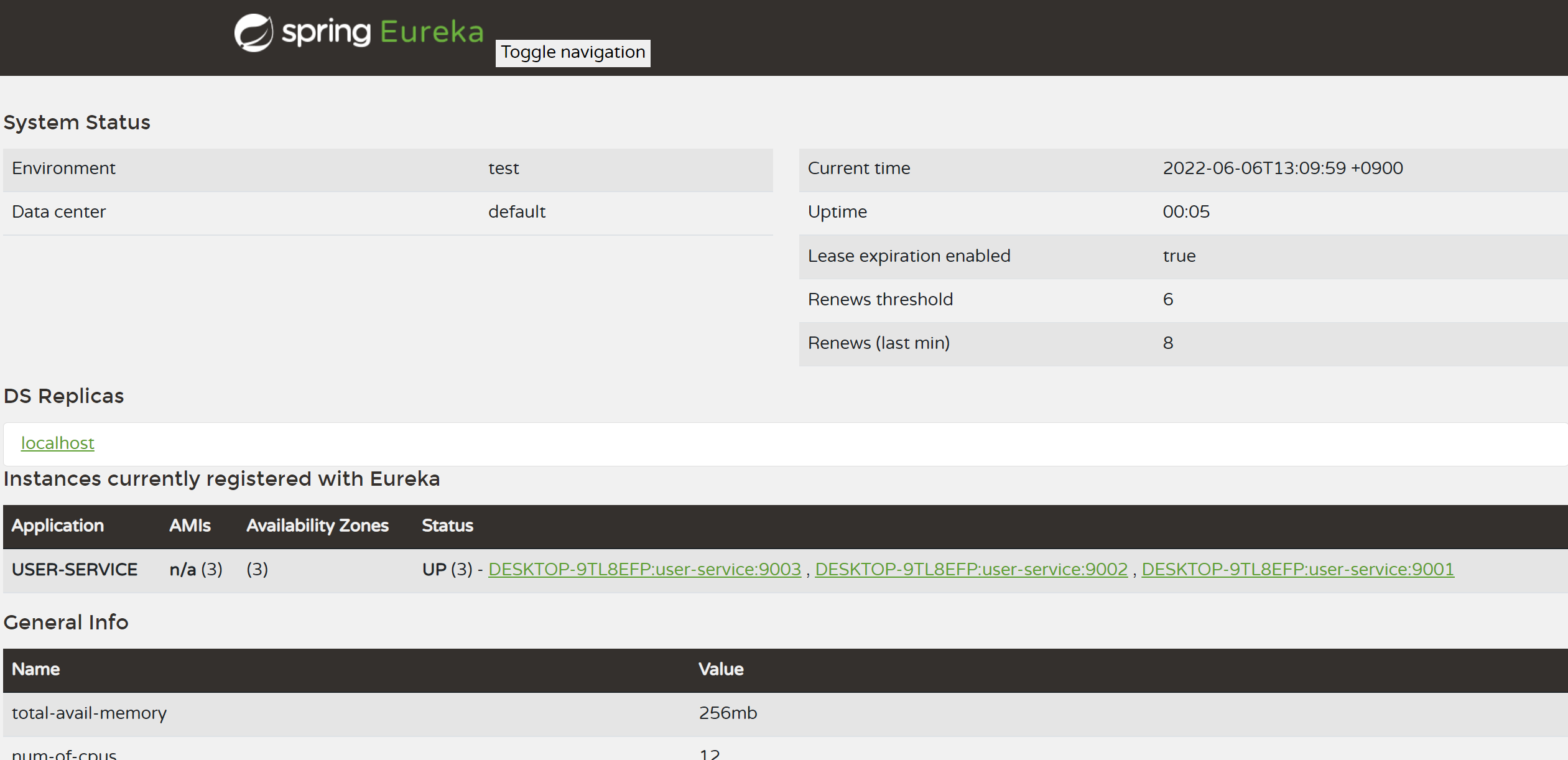Screen dimensions: 1568x760
Task: Click the Status column header
Action: coord(447,526)
